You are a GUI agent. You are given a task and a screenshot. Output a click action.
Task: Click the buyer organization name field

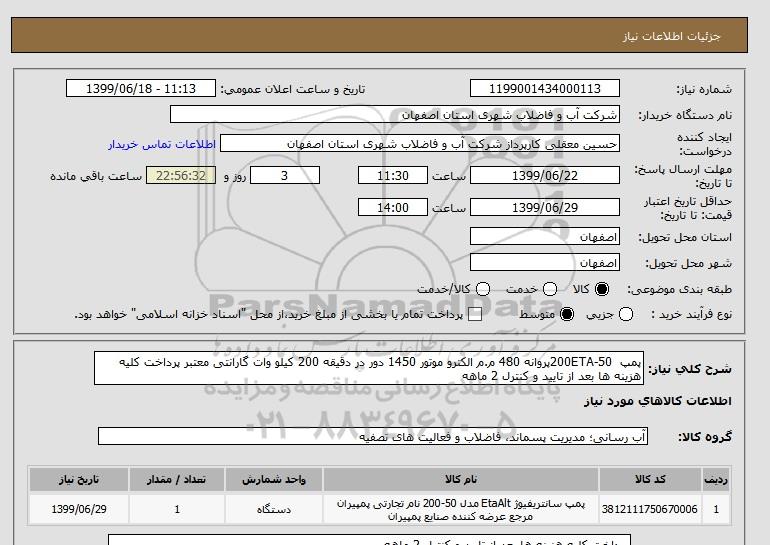pos(395,114)
